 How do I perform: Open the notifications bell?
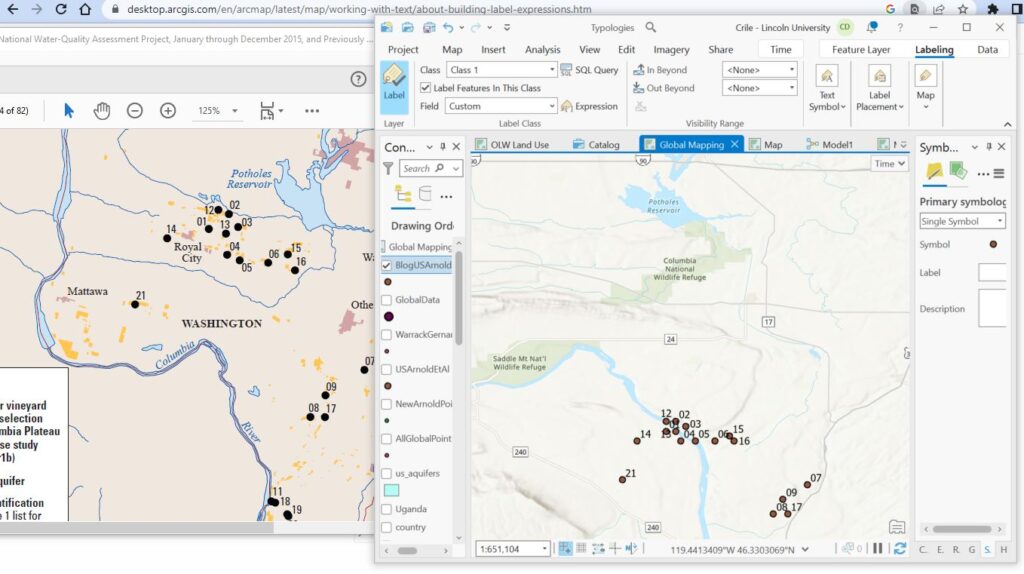(872, 27)
